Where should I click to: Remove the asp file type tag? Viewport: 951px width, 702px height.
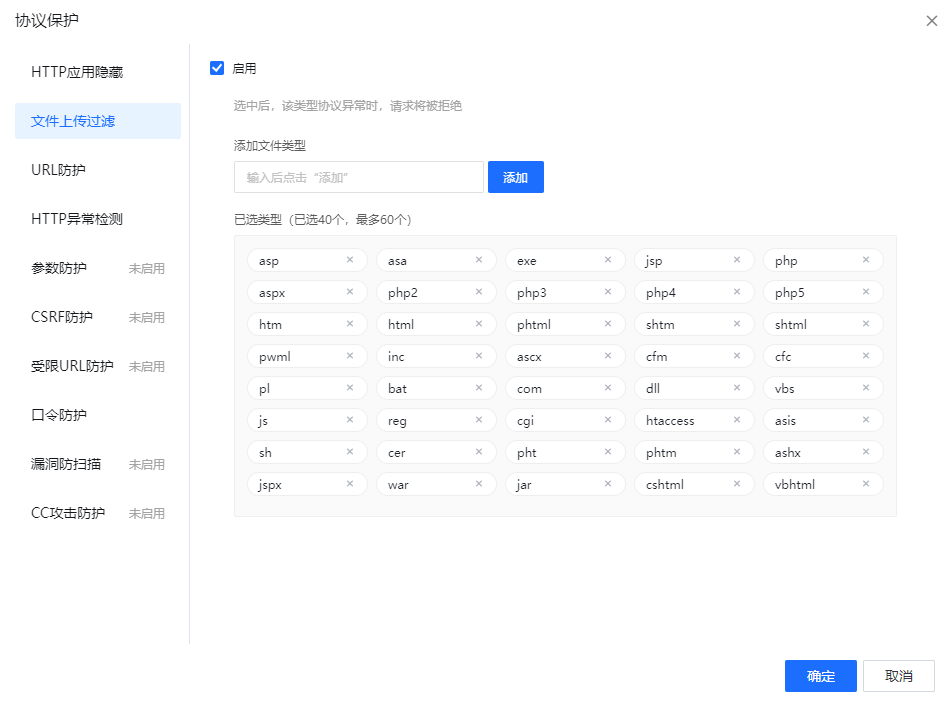point(350,260)
